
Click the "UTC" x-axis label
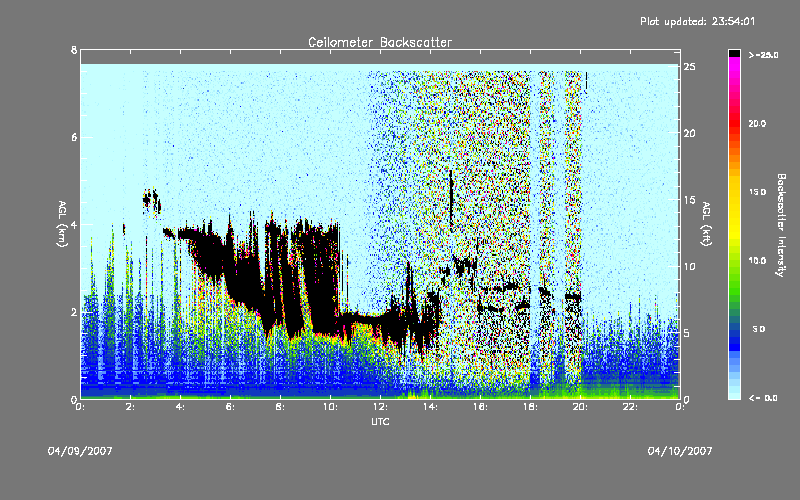tap(380, 421)
